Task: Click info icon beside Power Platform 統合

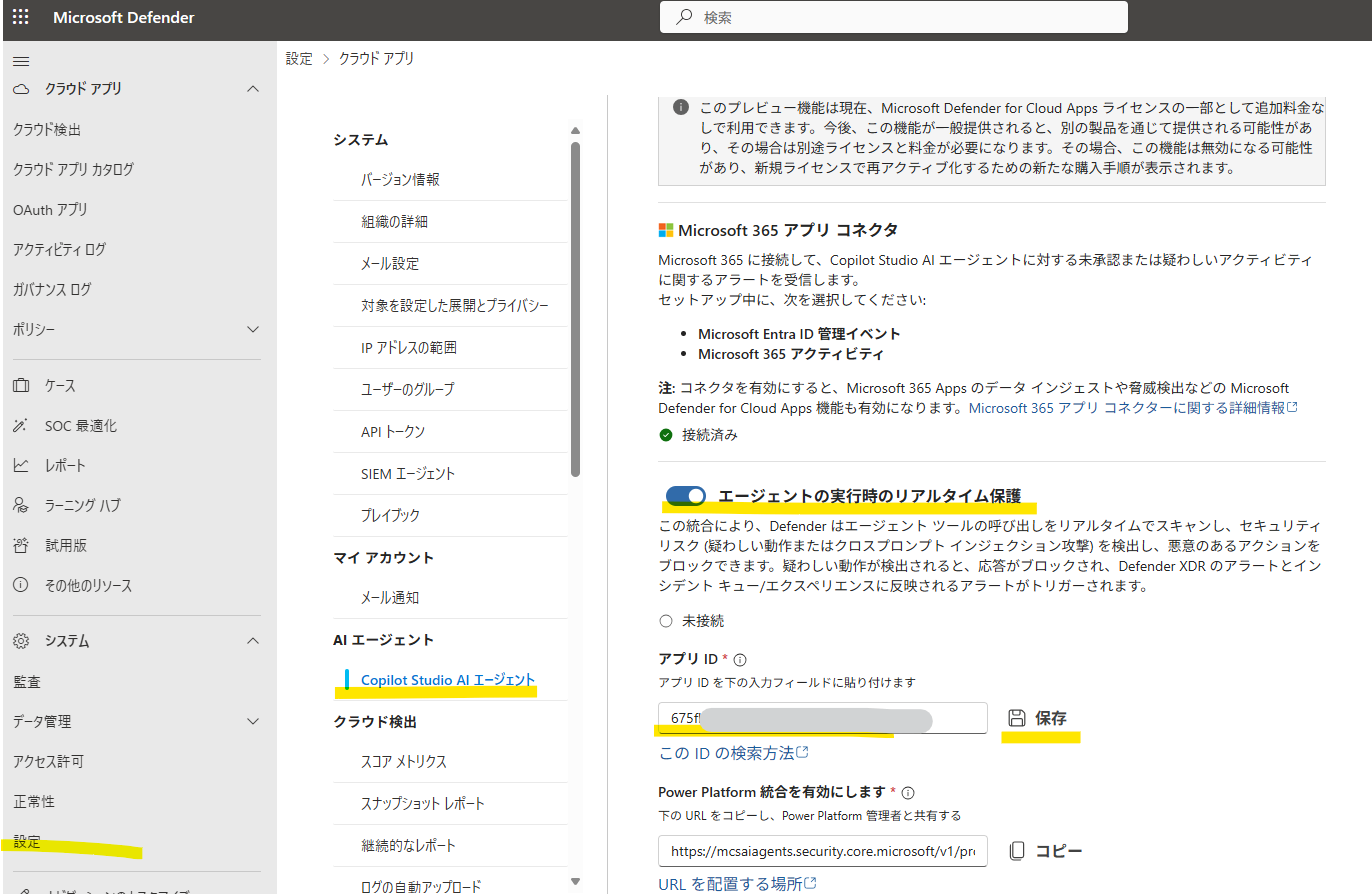Action: [908, 793]
